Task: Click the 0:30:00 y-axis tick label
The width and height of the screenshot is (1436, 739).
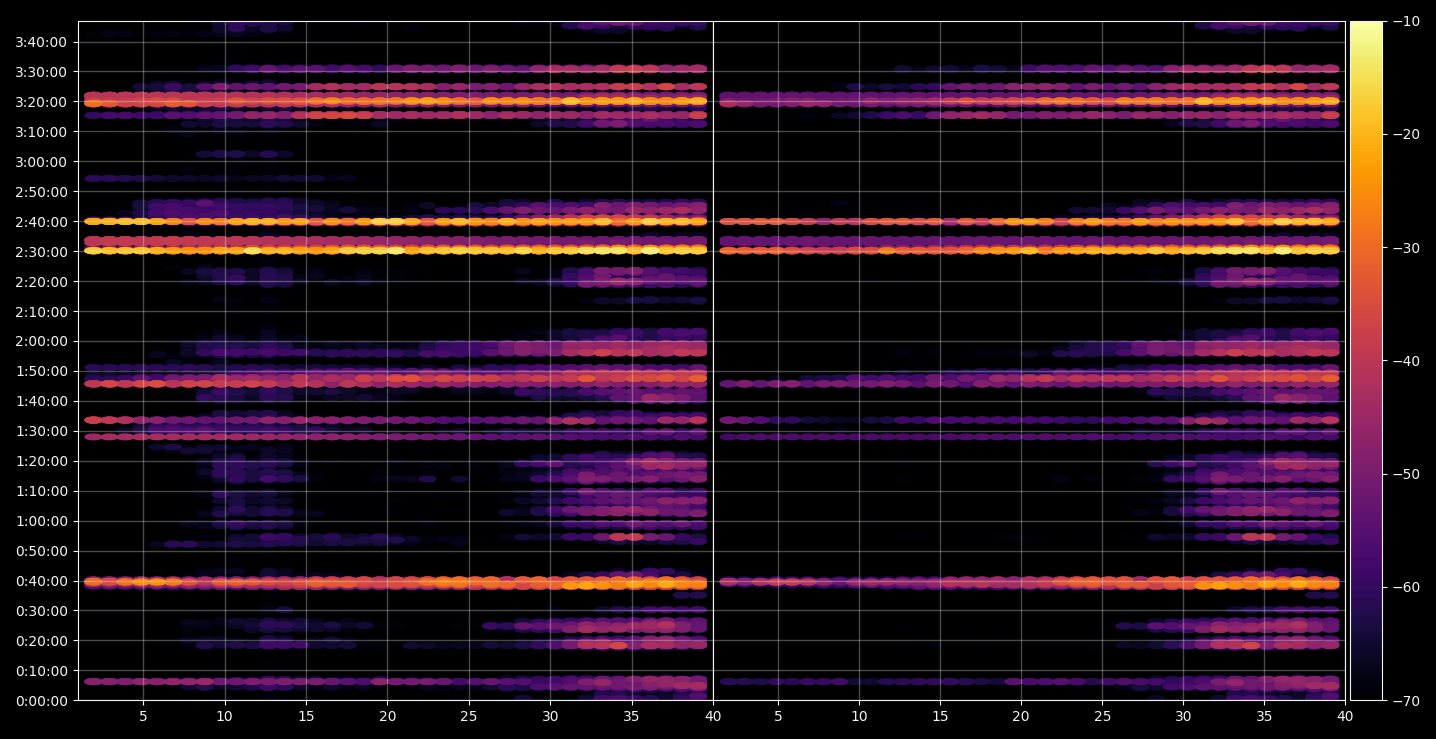Action: click(x=41, y=611)
